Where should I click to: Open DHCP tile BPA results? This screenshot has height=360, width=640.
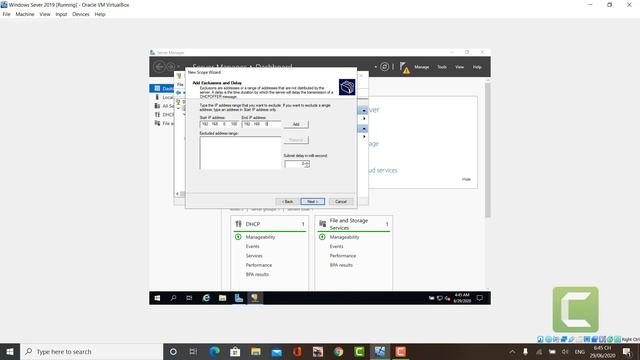(x=257, y=275)
